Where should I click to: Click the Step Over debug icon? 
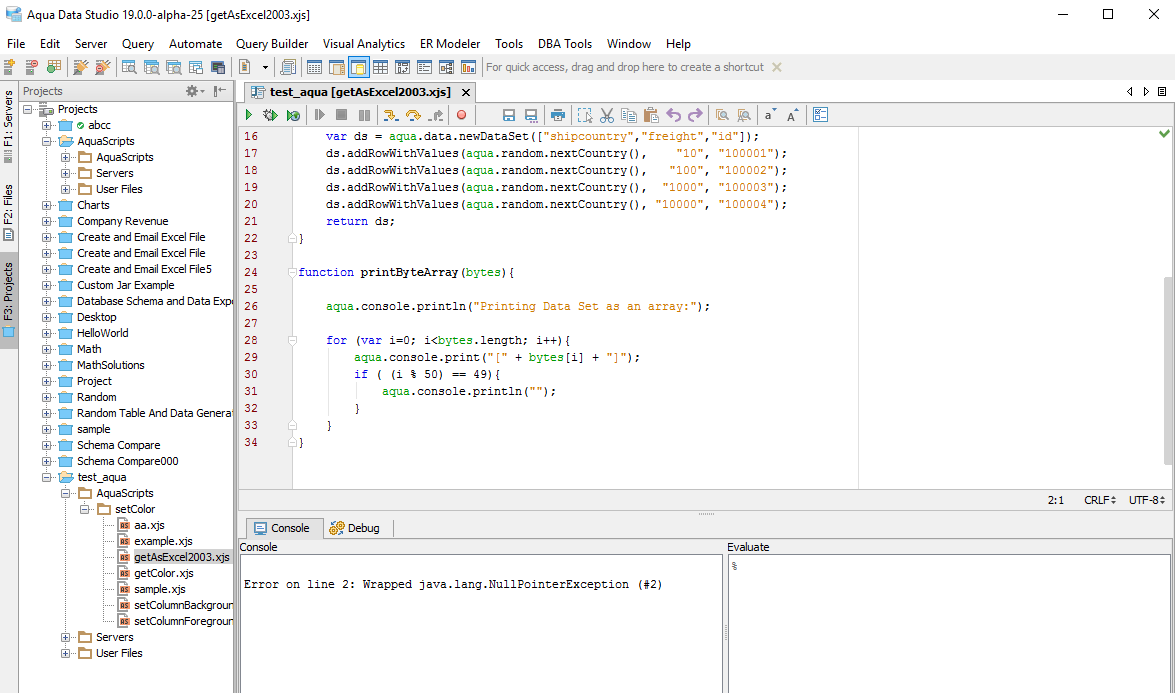tap(413, 115)
